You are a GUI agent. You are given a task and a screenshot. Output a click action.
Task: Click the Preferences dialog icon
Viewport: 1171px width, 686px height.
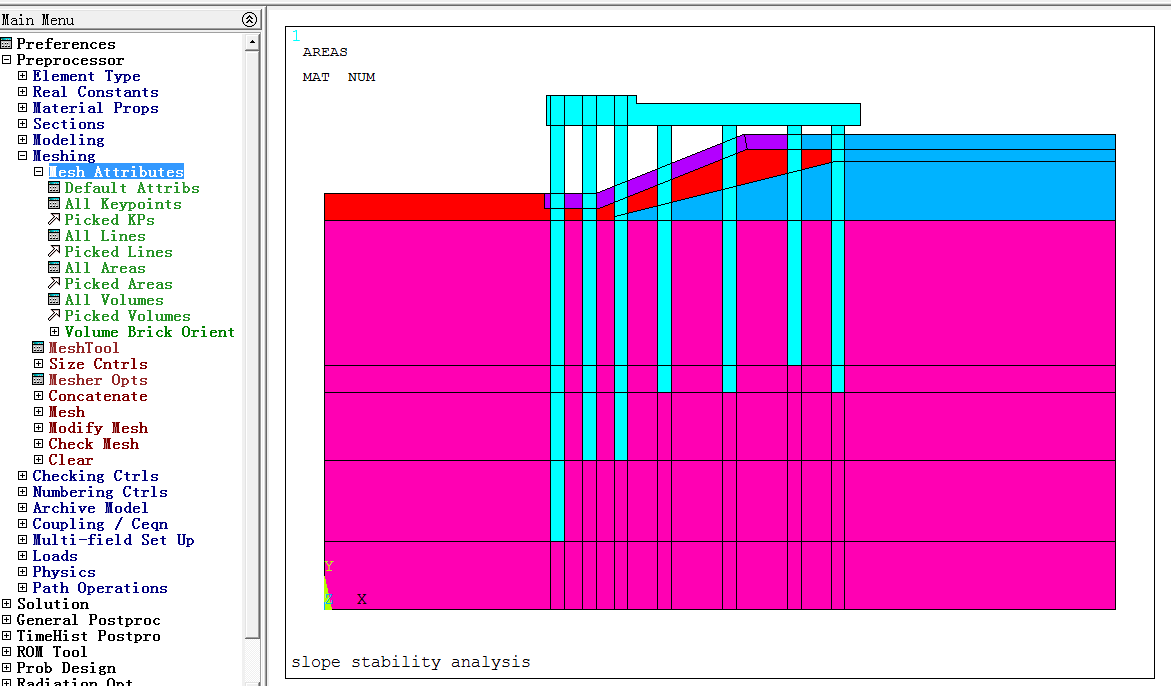tap(6, 44)
